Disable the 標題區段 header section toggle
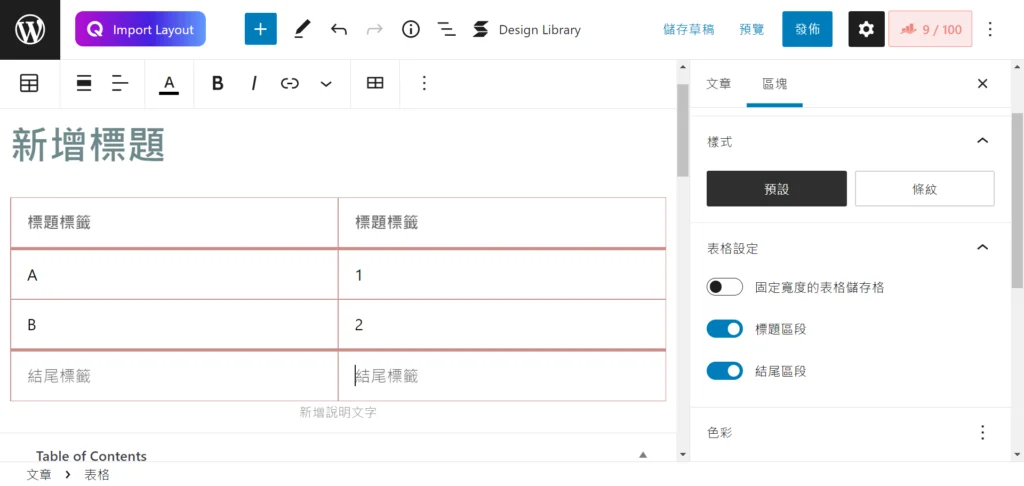Screen dimensions: 1024x486 [724, 329]
